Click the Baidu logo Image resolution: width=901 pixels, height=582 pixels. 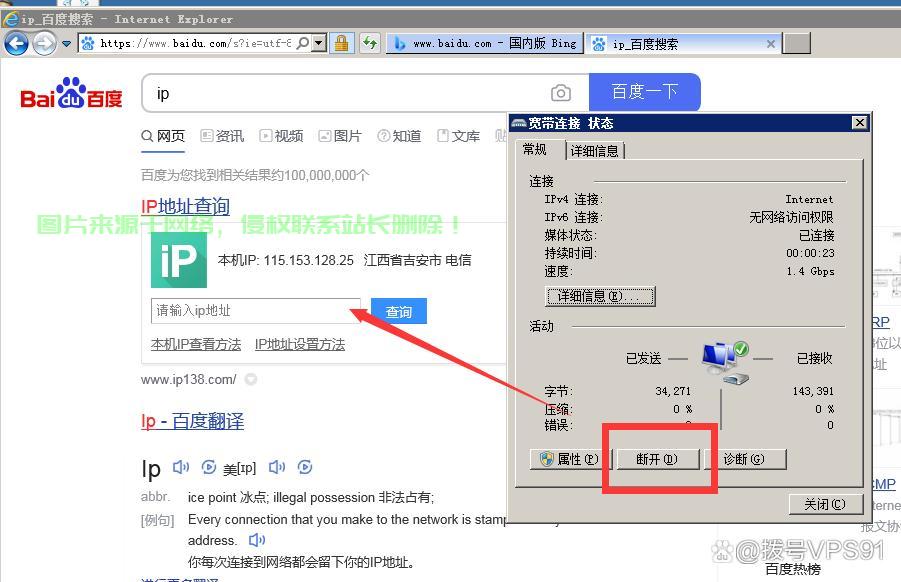[71, 93]
